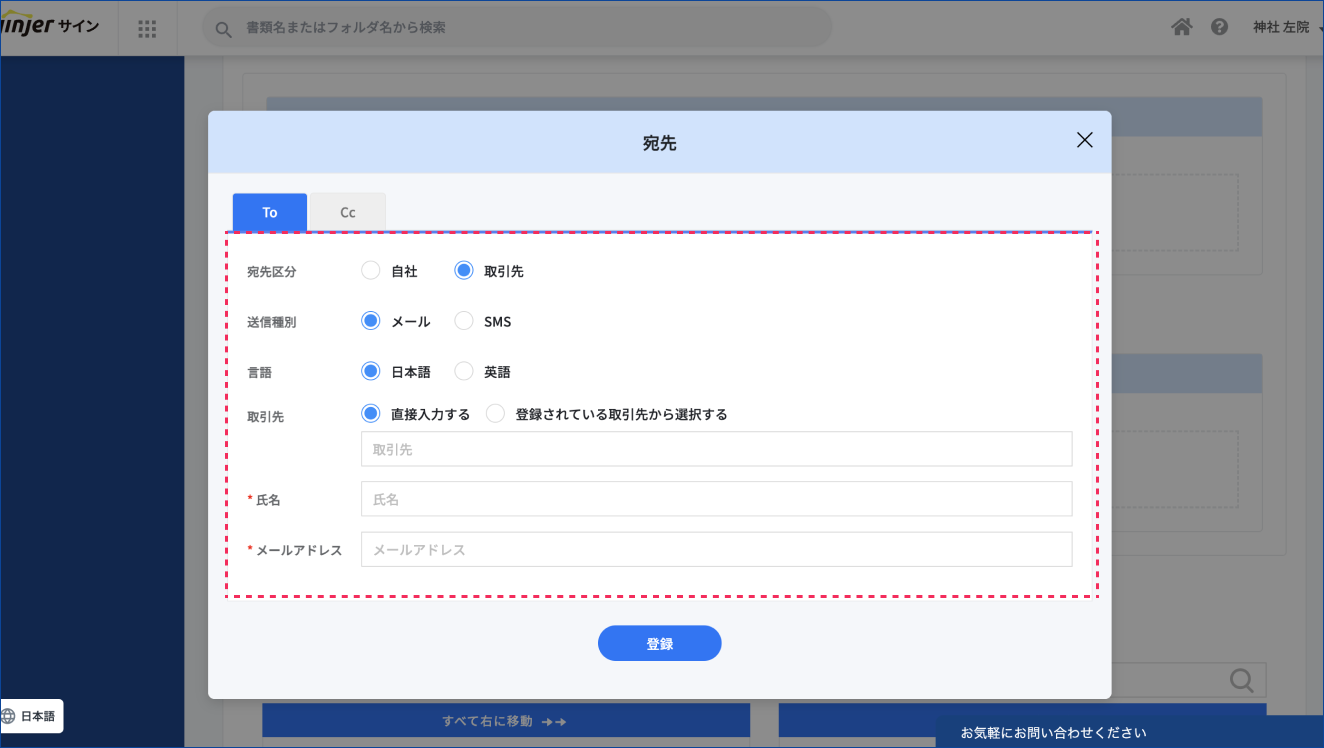Click the すべて右に移動 button
Viewport: 1324px width, 748px height.
pos(505,721)
